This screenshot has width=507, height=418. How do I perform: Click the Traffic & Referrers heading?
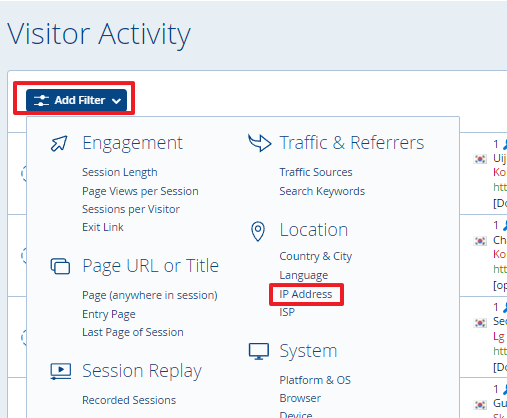click(x=352, y=143)
